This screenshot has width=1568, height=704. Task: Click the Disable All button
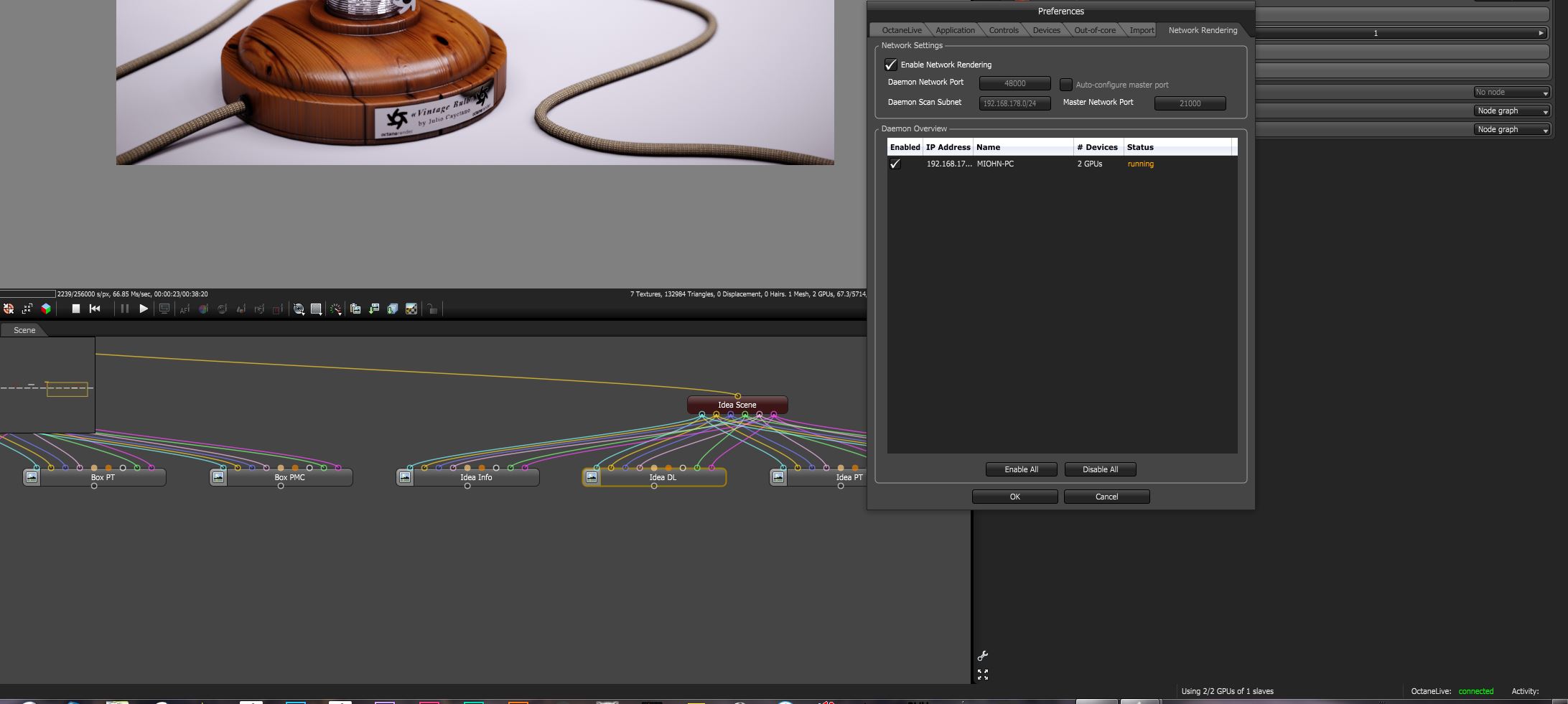[1100, 469]
